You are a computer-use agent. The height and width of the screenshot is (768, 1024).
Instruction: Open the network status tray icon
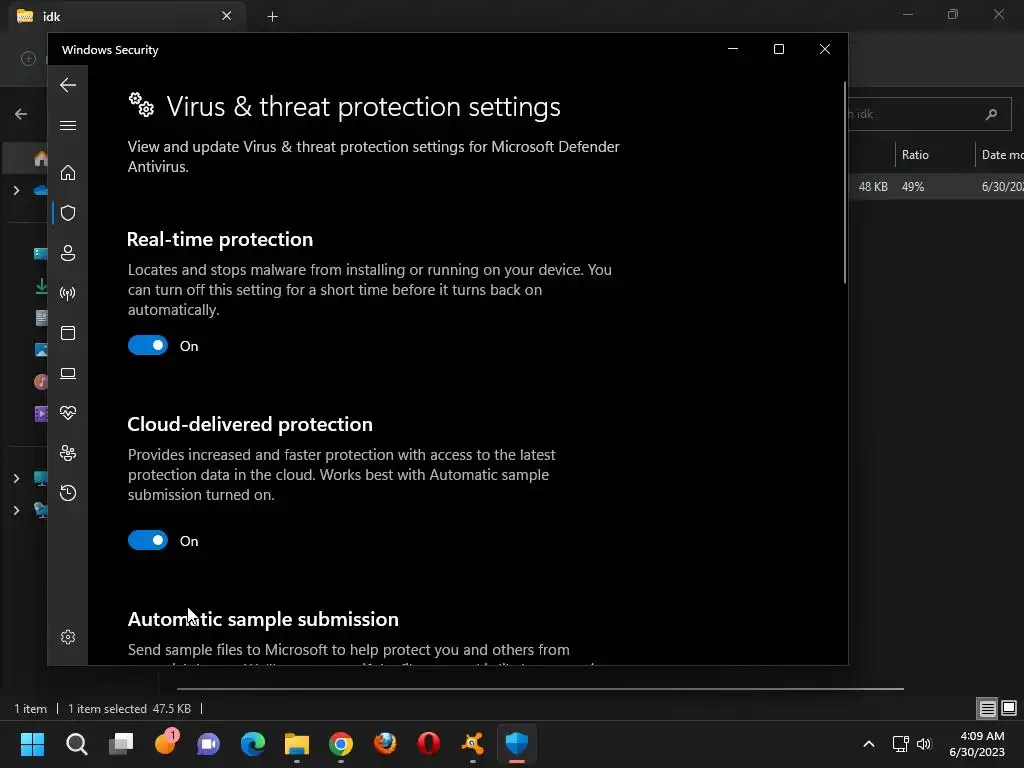[x=901, y=744]
